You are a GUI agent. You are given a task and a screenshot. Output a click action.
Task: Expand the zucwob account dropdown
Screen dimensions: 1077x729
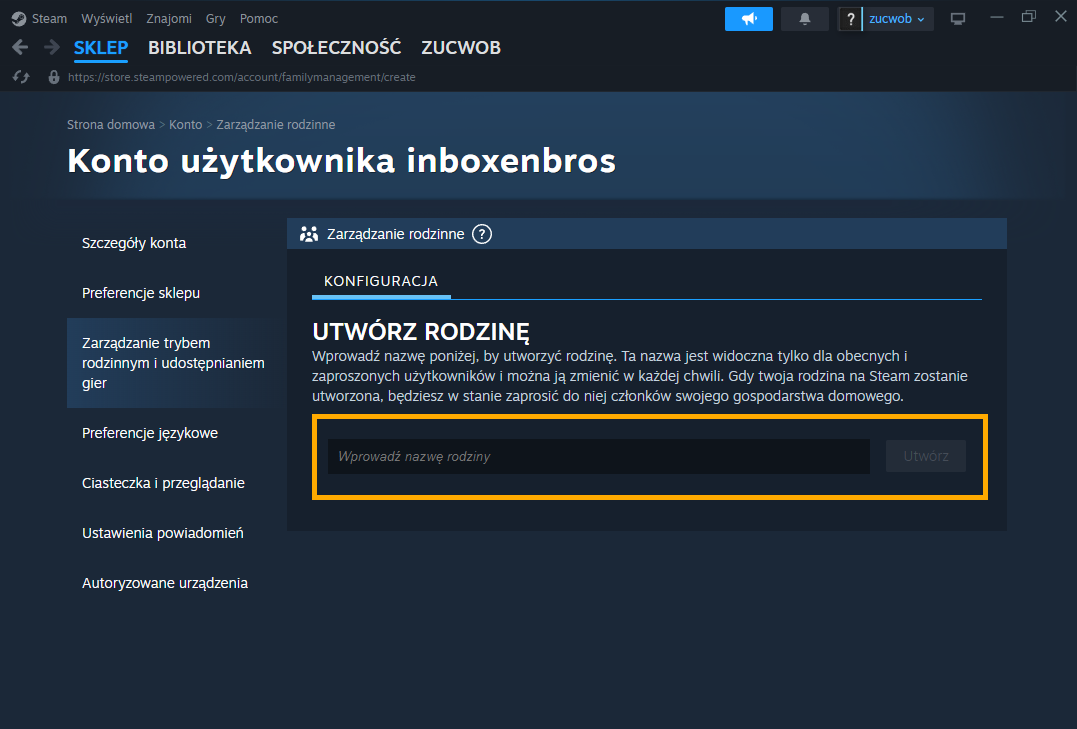[x=897, y=19]
